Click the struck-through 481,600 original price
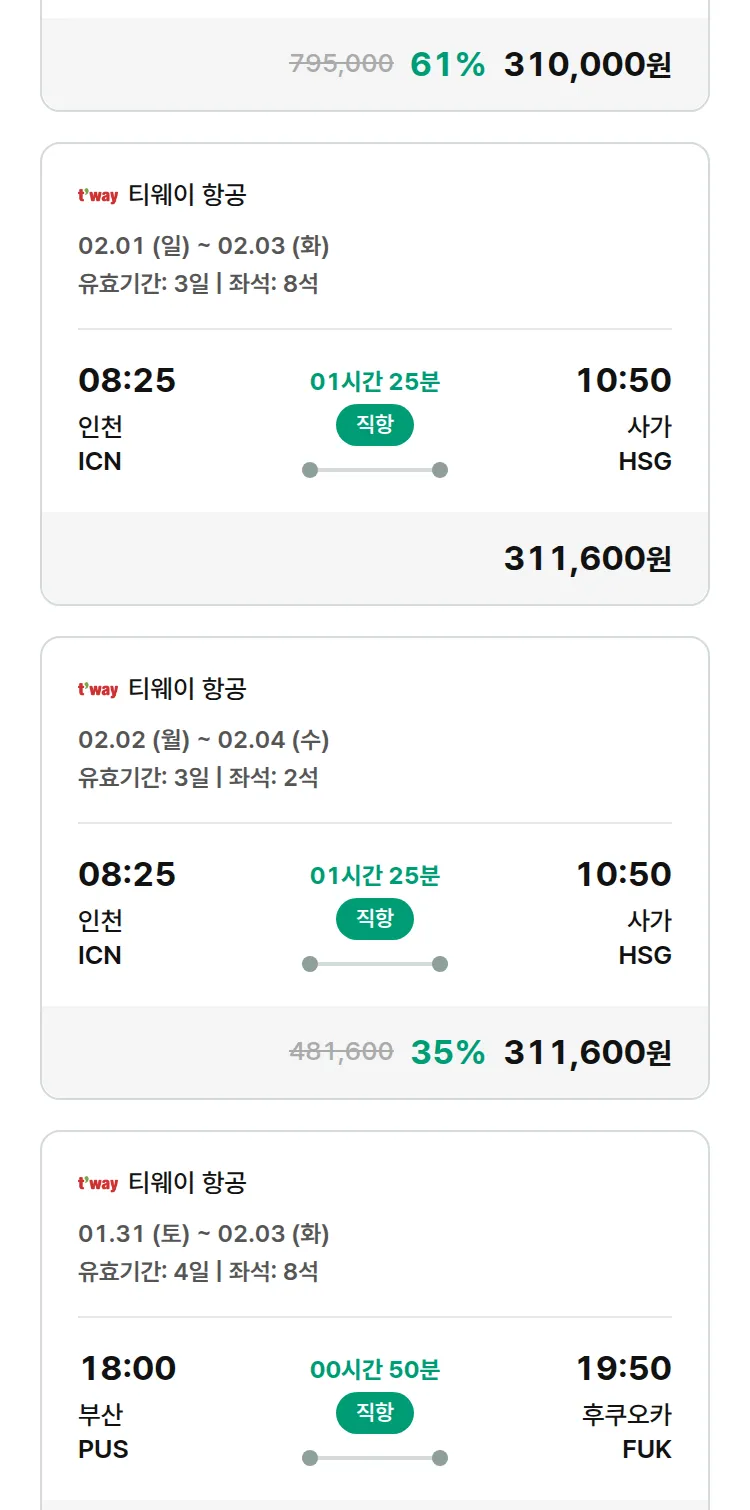 tap(341, 1052)
